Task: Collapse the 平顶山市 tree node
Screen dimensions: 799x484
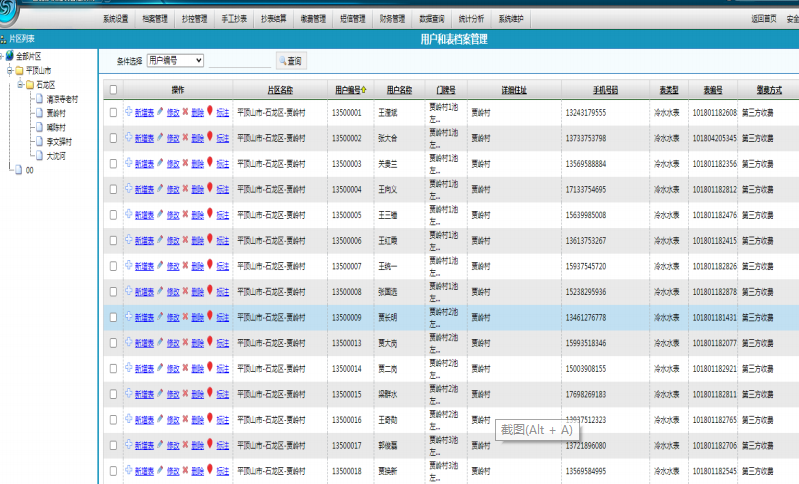Action: 9,71
